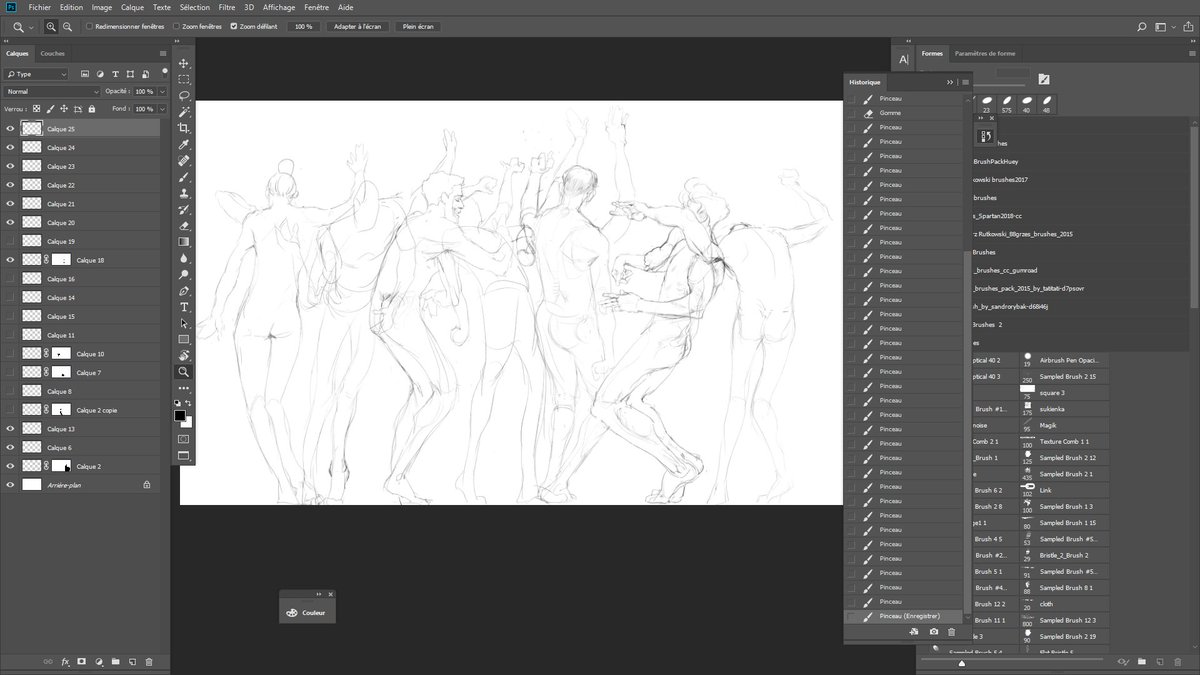Open the Filtre menu
Viewport: 1200px width, 675px height.
coord(227,7)
